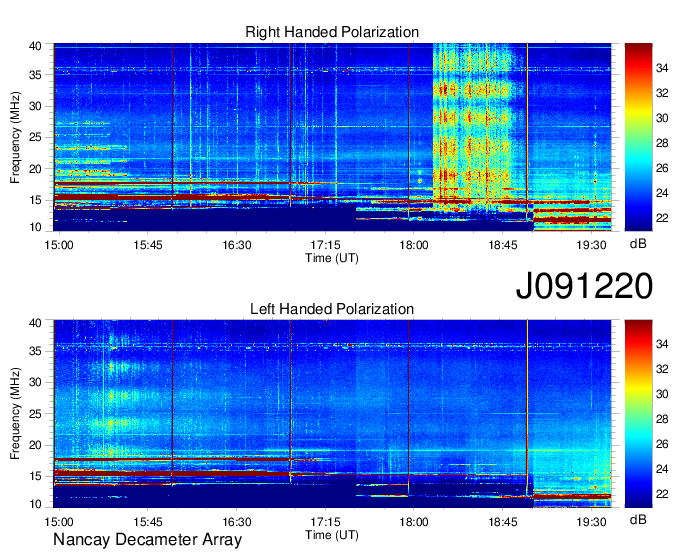The width and height of the screenshot is (680, 552).
Task: Click the 'dB' unit under the Left Handed color bar
Action: tap(638, 520)
